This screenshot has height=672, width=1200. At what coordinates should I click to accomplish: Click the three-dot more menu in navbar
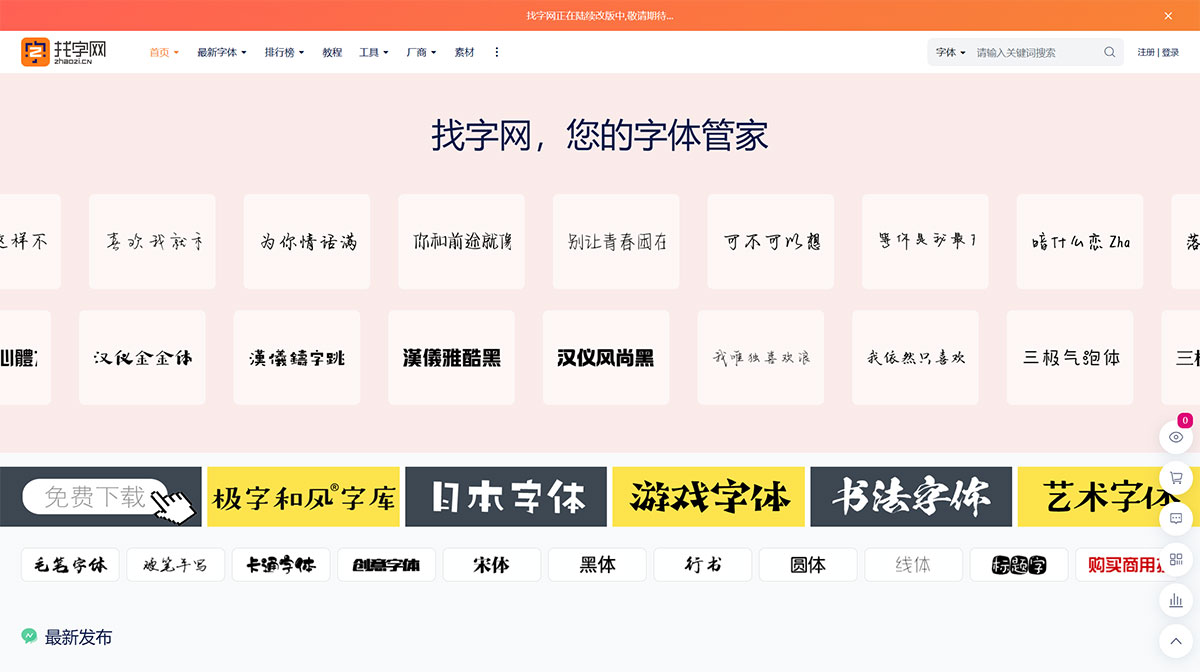[x=497, y=51]
